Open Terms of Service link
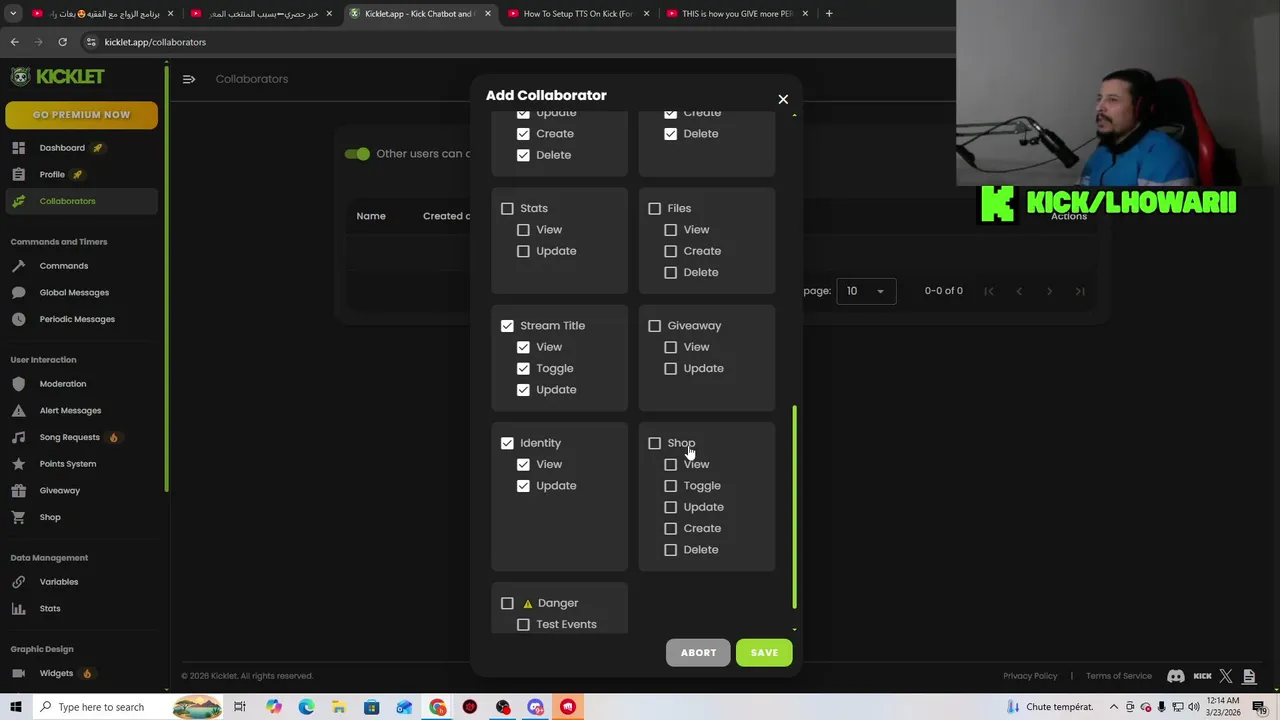1280x720 pixels. (1119, 676)
